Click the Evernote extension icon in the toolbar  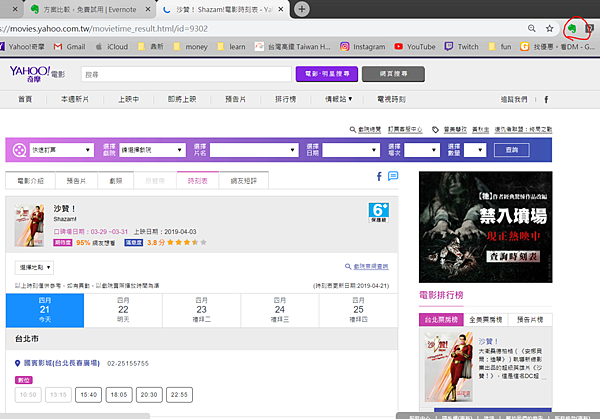click(572, 28)
